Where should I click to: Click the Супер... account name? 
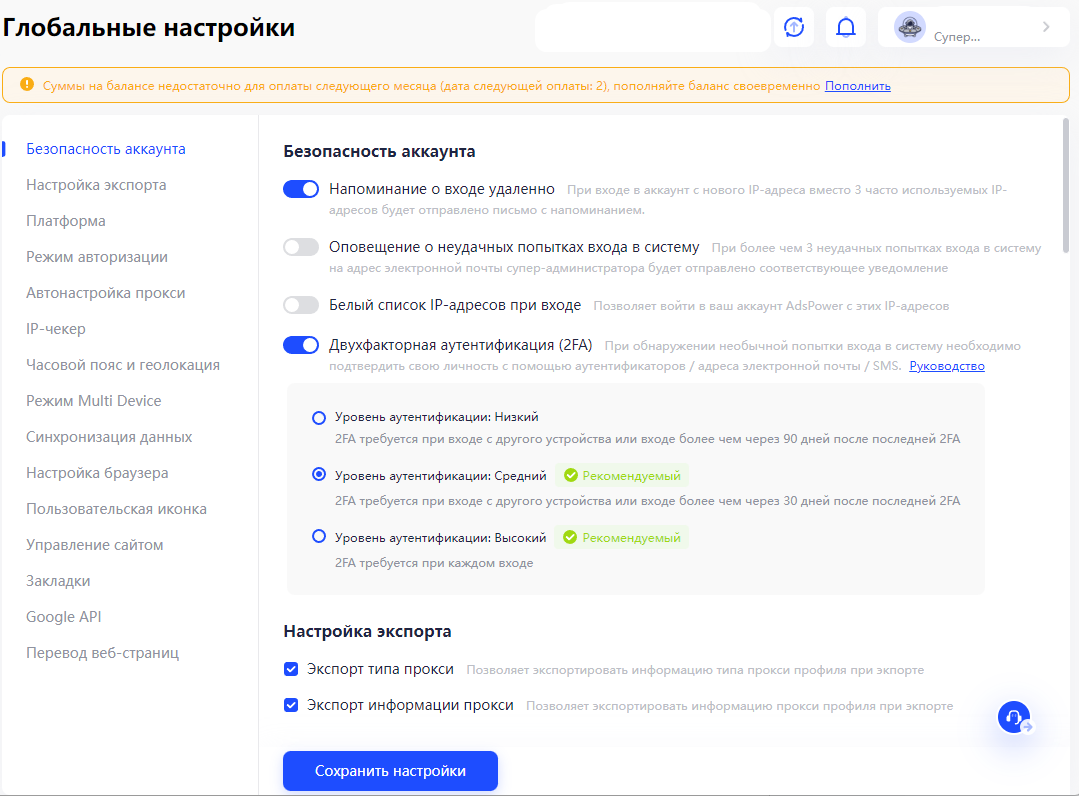coord(957,37)
